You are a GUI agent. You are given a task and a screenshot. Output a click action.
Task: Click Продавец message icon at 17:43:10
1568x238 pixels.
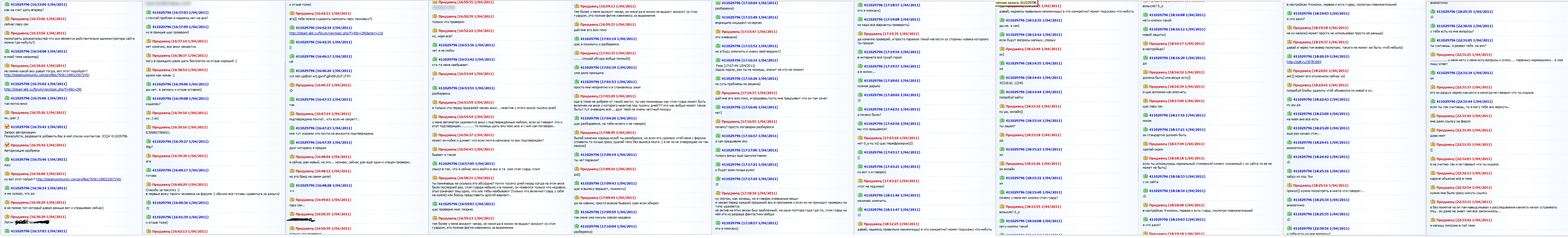(x=860, y=138)
